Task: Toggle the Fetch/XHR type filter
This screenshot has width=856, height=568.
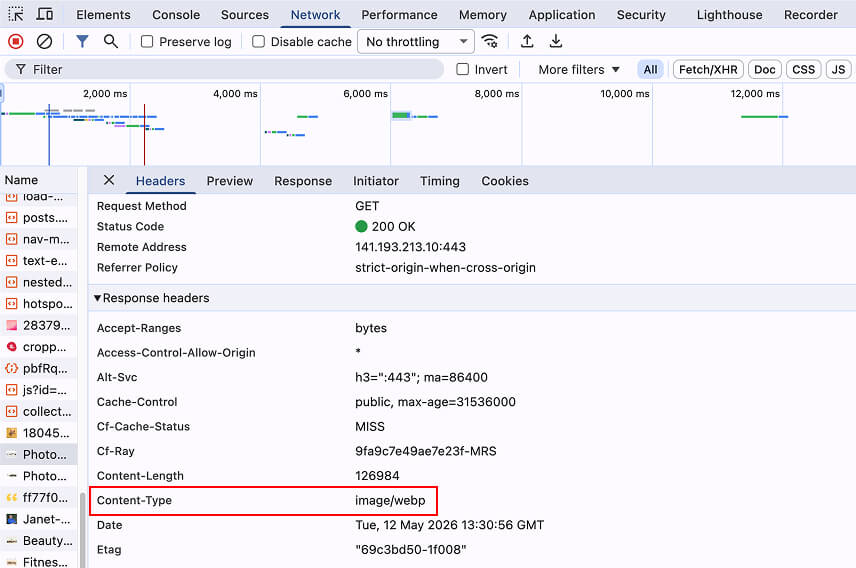Action: pos(708,69)
